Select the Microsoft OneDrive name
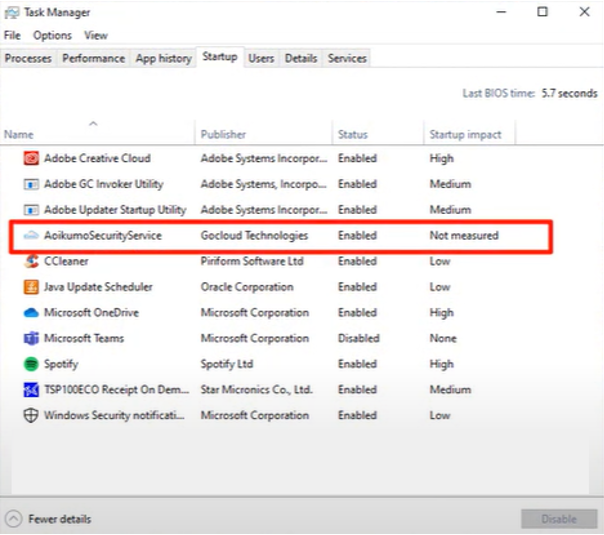604x535 pixels. tap(91, 313)
